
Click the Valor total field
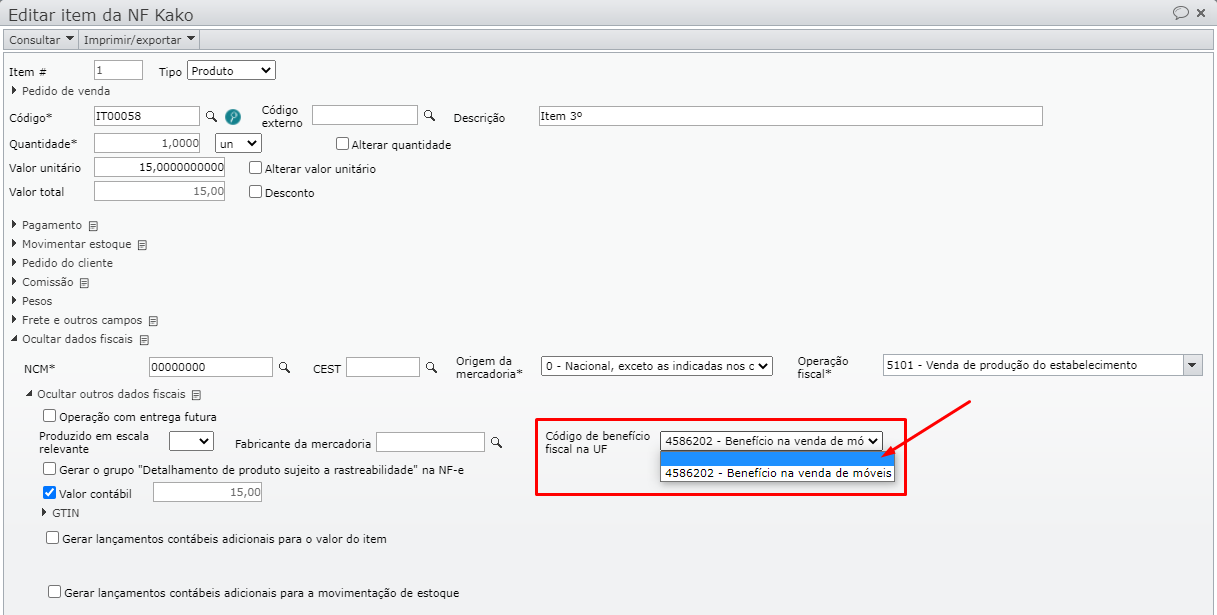click(159, 191)
